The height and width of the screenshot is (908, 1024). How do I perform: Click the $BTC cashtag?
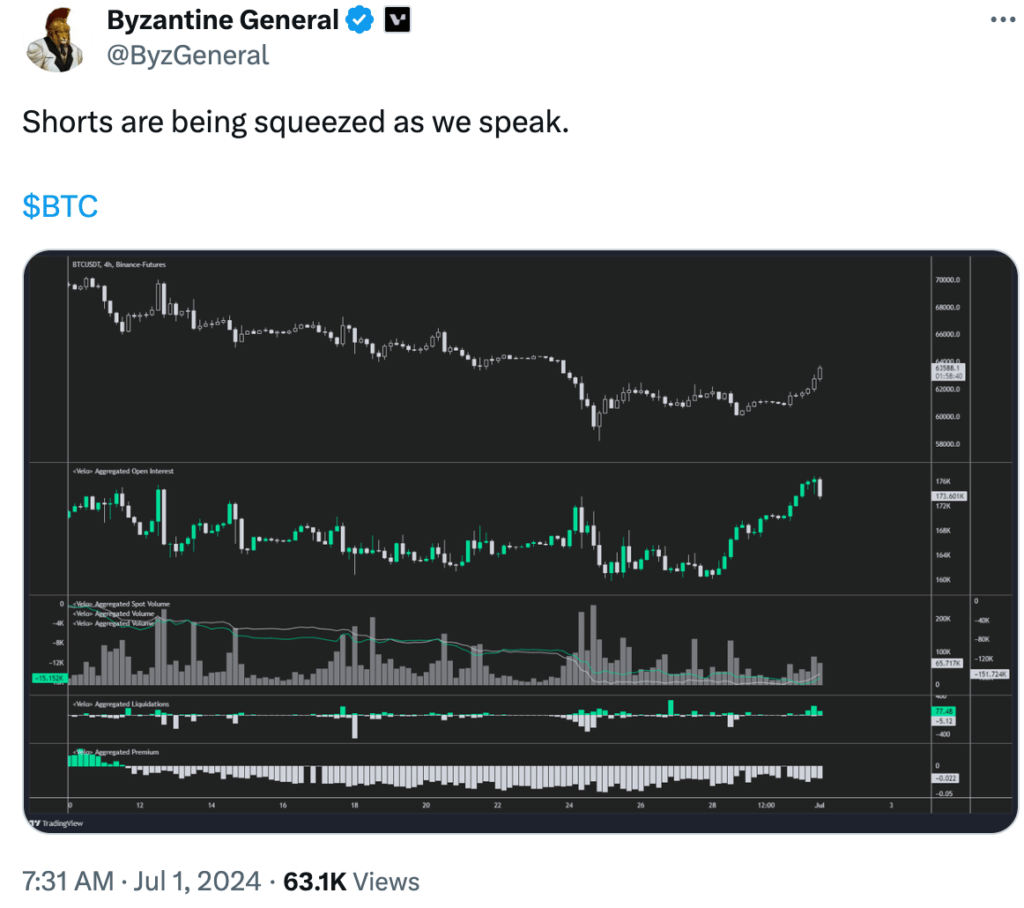pos(60,206)
